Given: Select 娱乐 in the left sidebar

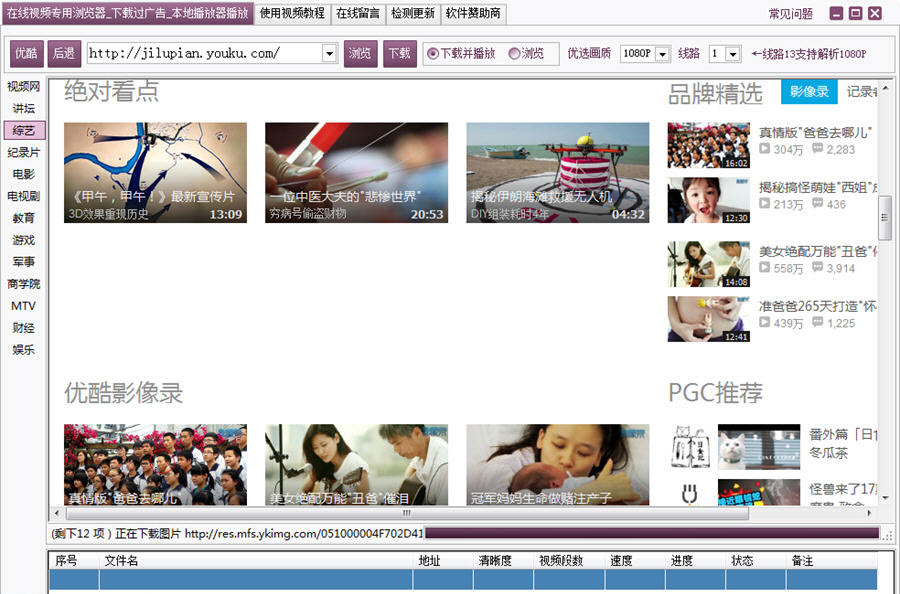Looking at the screenshot, I should (24, 350).
